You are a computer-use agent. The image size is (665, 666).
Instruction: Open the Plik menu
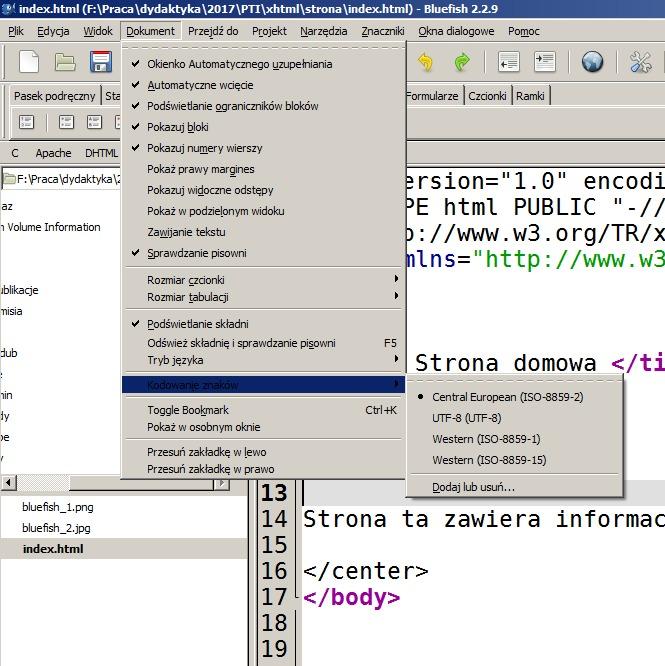(16, 31)
